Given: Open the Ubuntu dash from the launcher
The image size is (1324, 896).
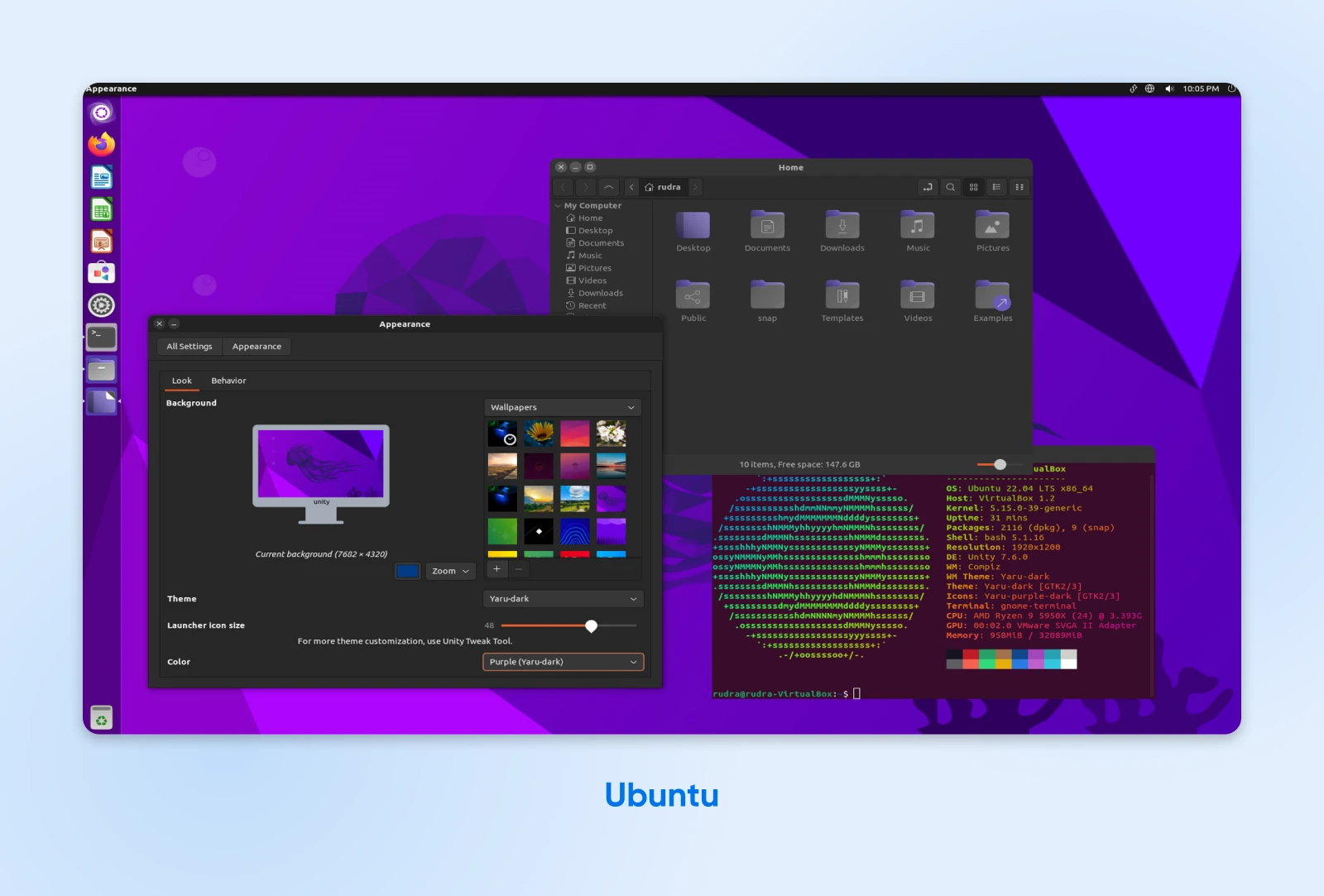Looking at the screenshot, I should pos(102,113).
